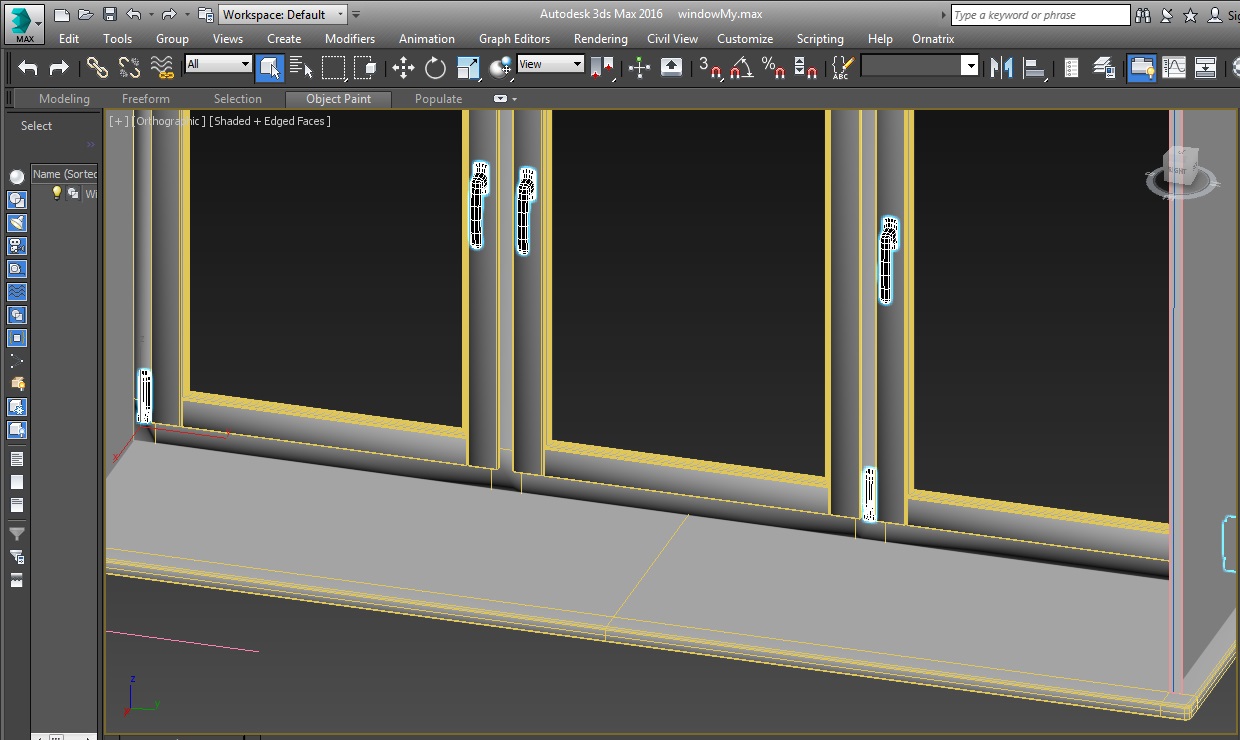The width and height of the screenshot is (1240, 740).
Task: Select the Move transform tool
Action: pos(403,67)
